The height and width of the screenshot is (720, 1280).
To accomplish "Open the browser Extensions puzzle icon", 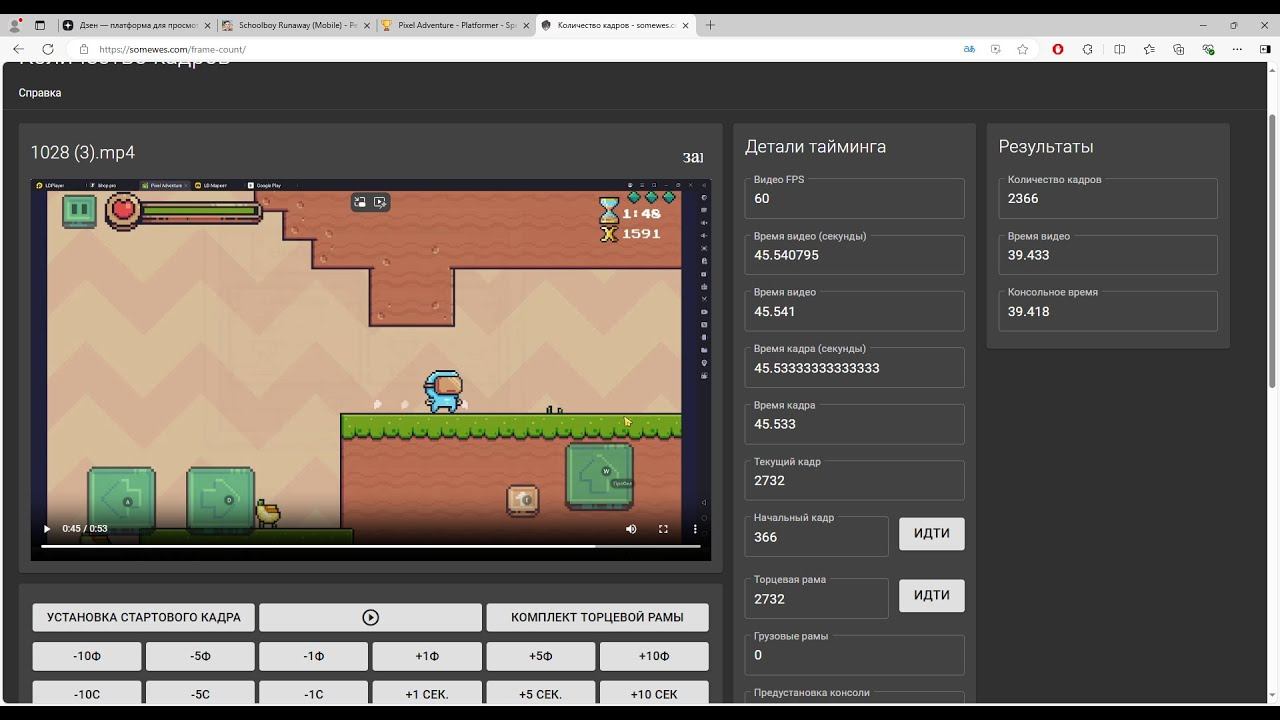I will 1088,49.
